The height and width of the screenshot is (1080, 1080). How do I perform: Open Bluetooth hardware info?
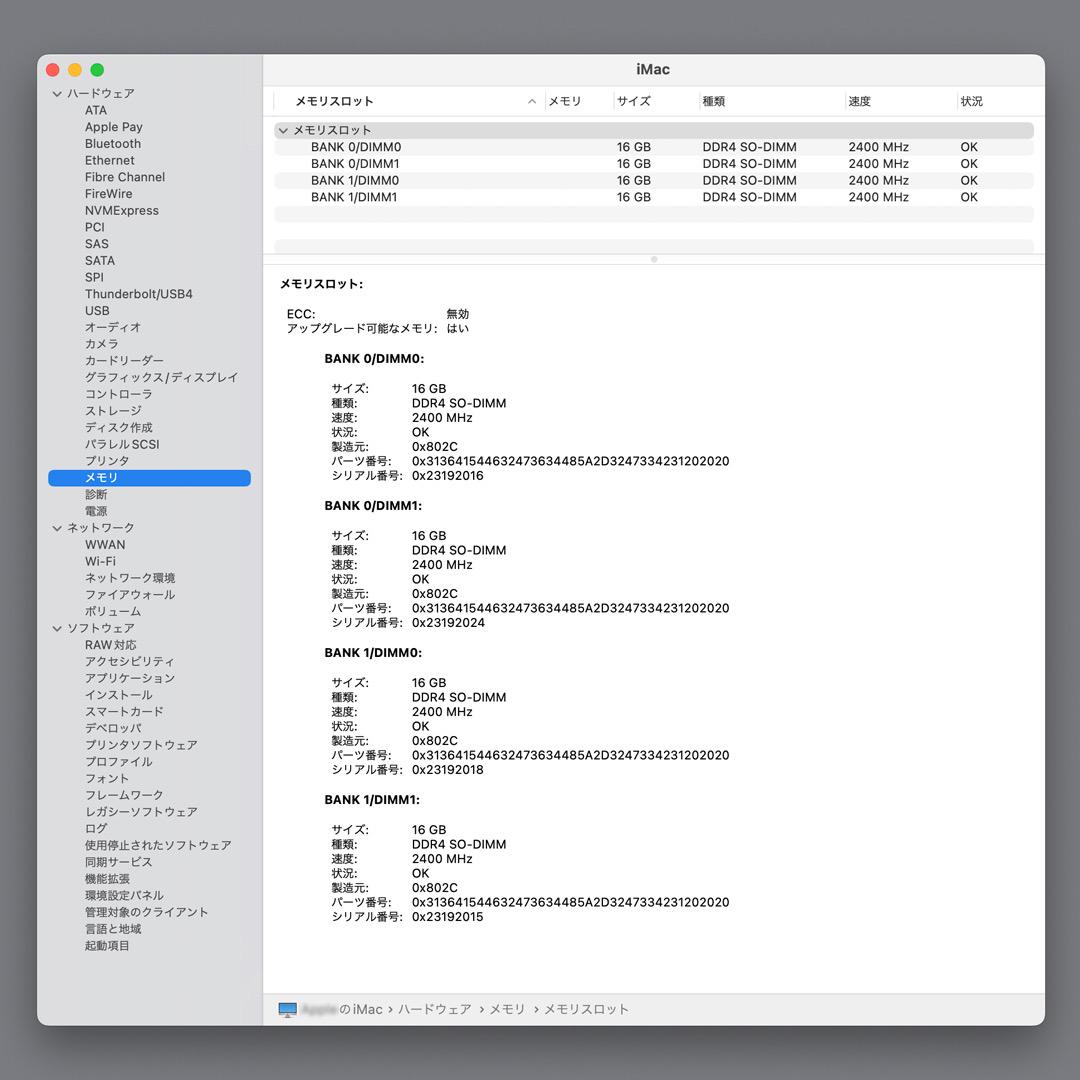[113, 144]
